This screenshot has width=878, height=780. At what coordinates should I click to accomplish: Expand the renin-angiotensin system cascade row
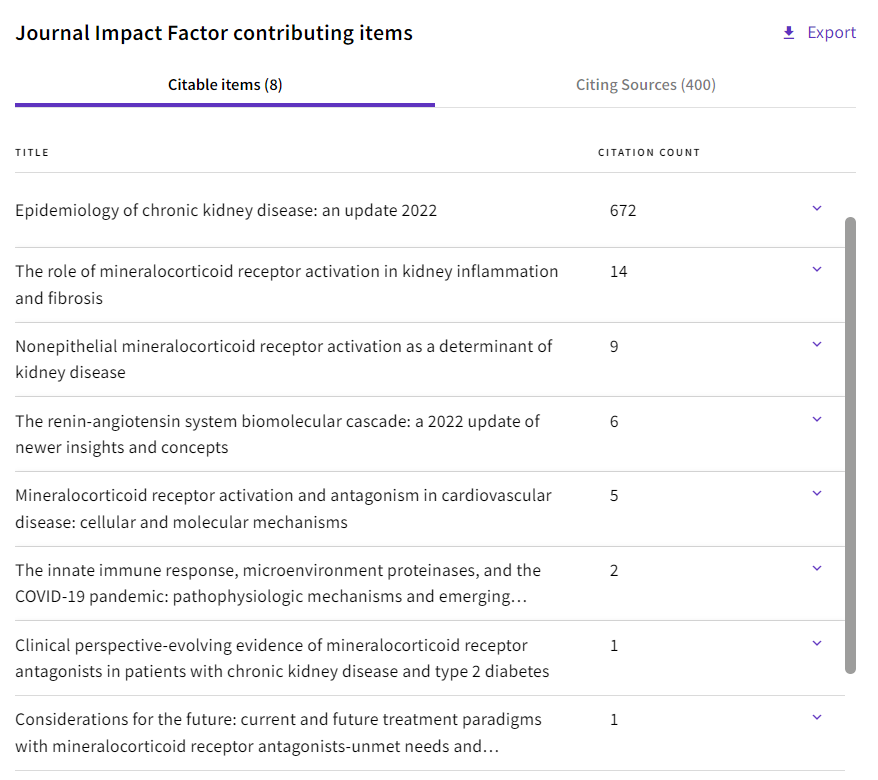(x=816, y=420)
